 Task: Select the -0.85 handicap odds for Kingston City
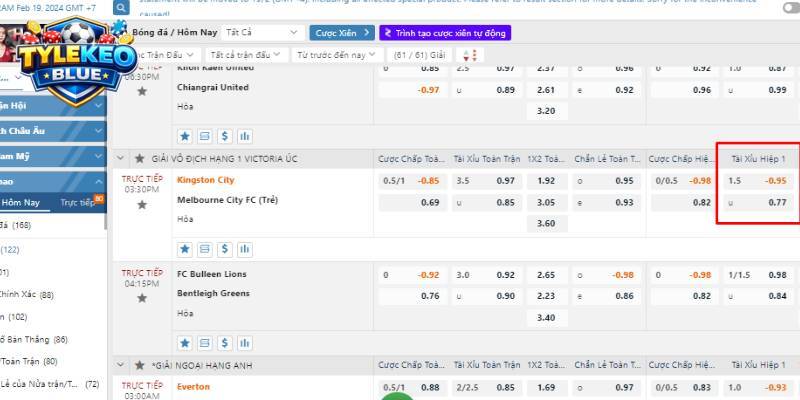428,181
